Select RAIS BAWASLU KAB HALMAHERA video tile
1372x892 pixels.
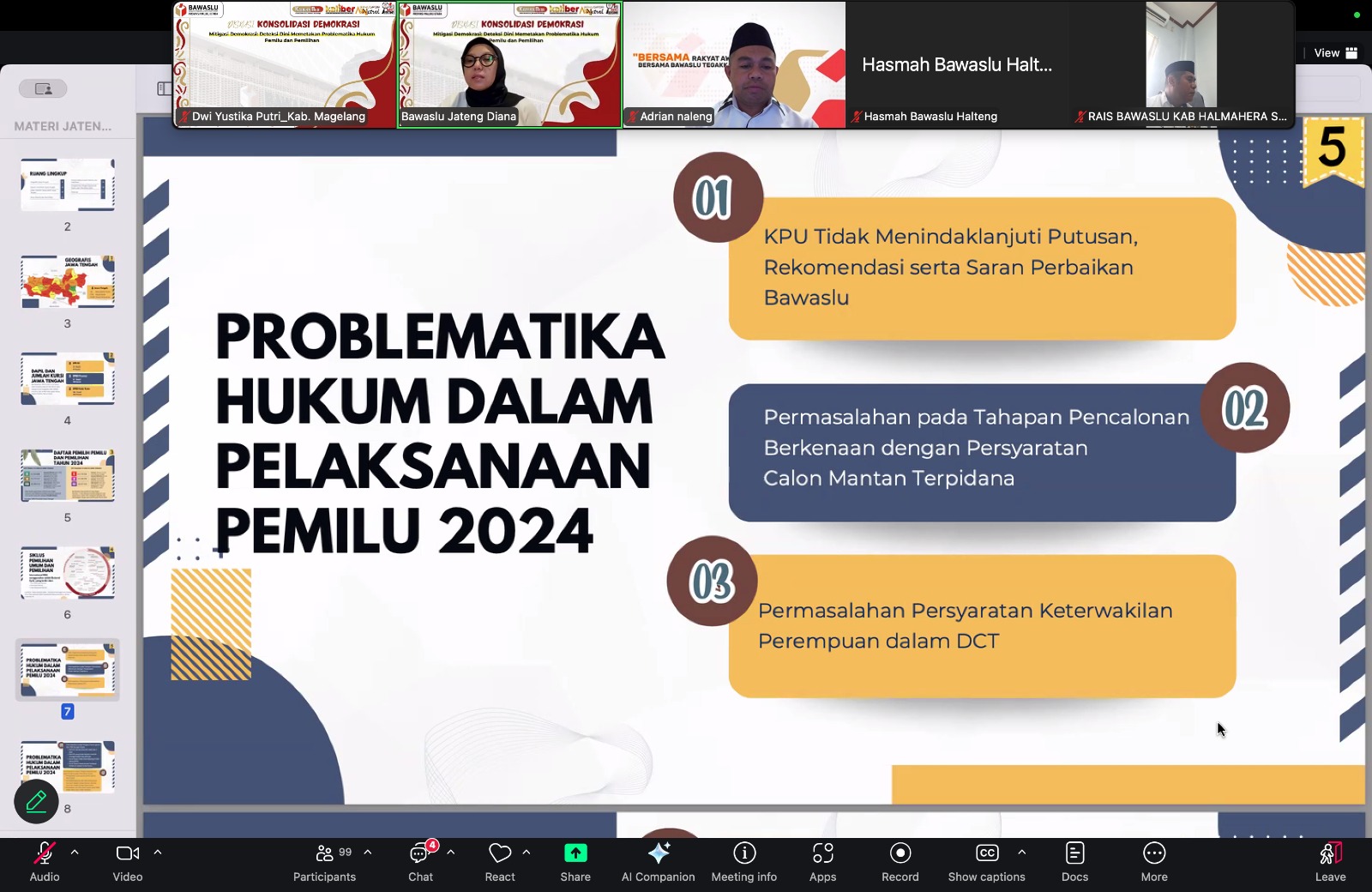click(x=1182, y=64)
